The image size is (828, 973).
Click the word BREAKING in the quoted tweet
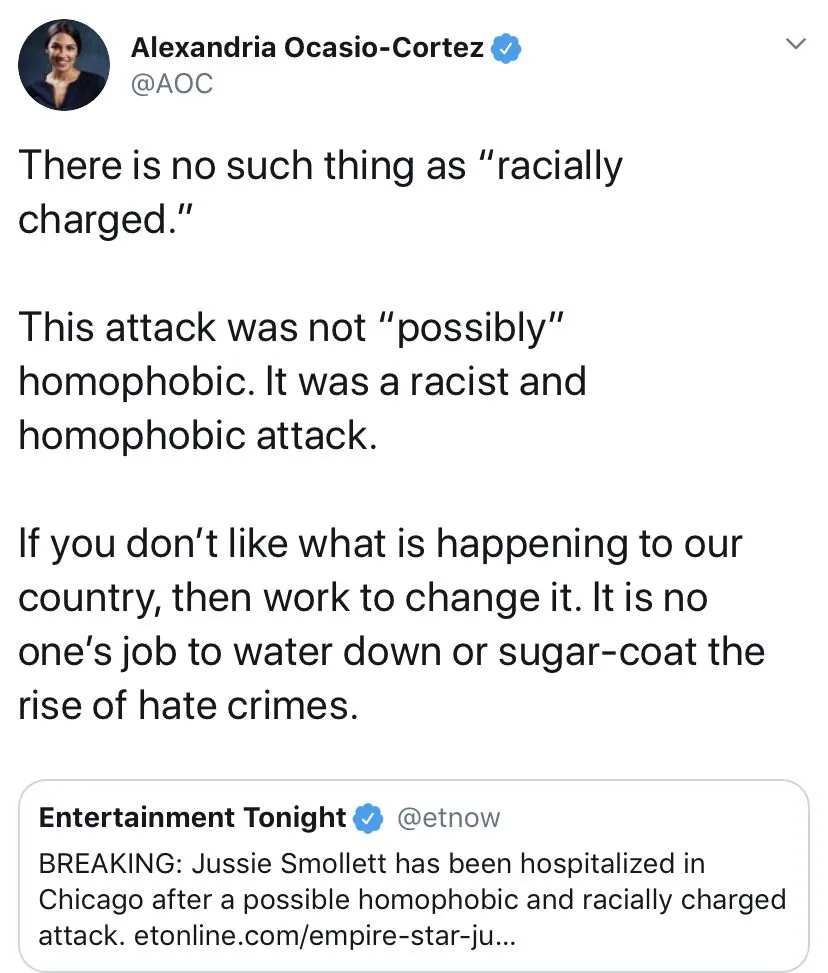pyautogui.click(x=108, y=862)
